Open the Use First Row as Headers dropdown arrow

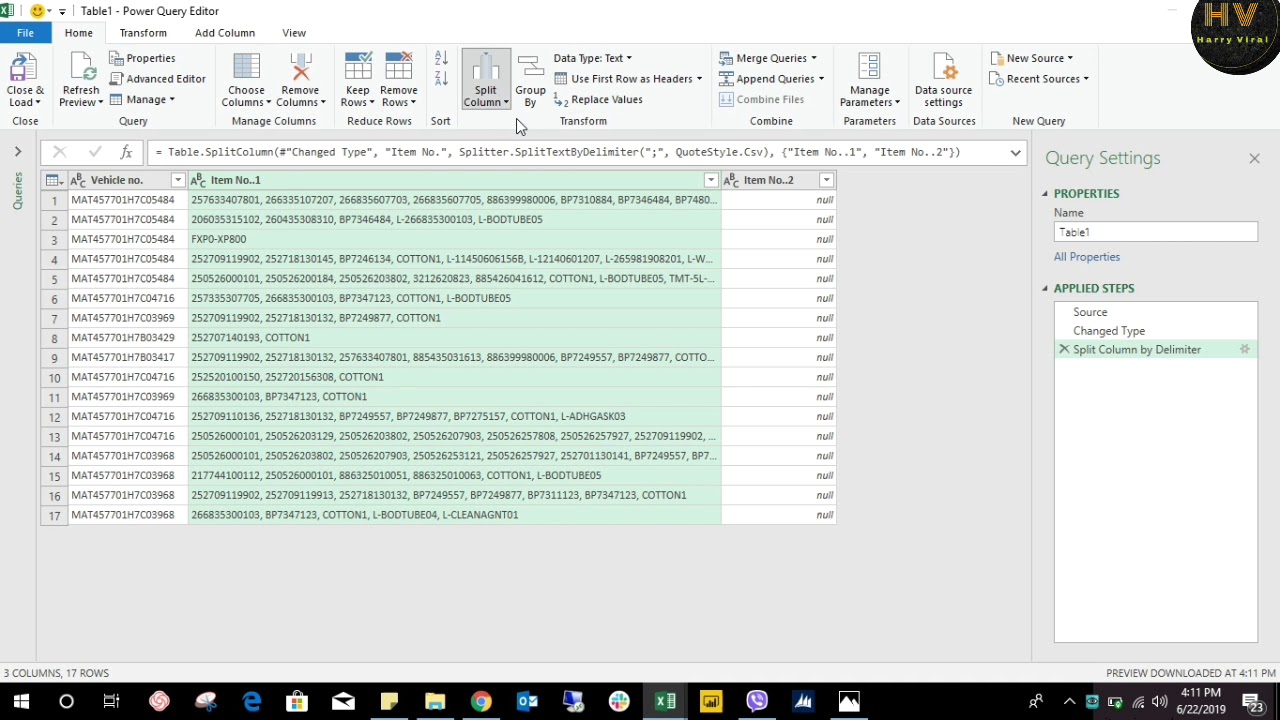coord(699,79)
